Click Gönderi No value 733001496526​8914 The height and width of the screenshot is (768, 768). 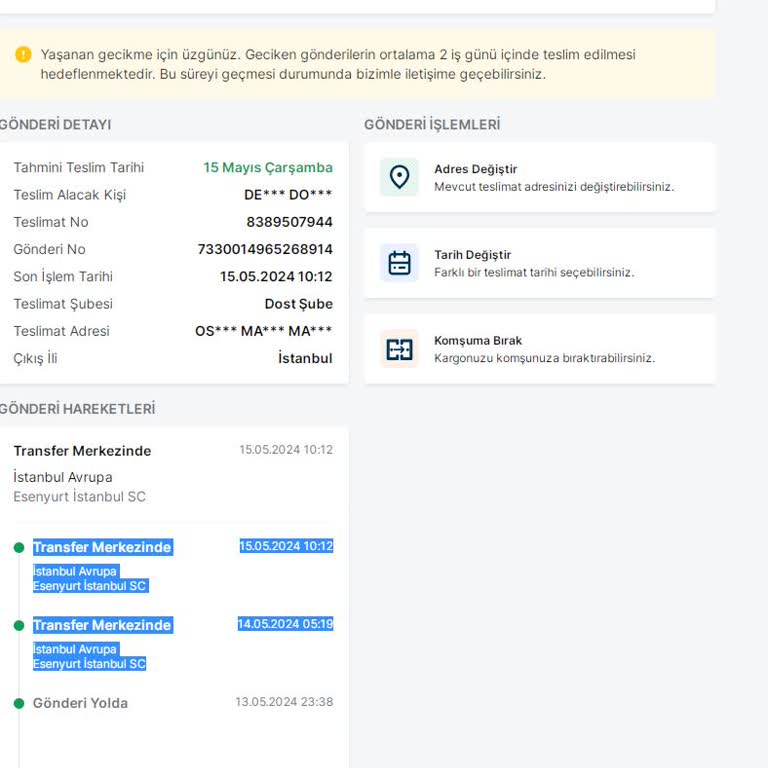265,249
